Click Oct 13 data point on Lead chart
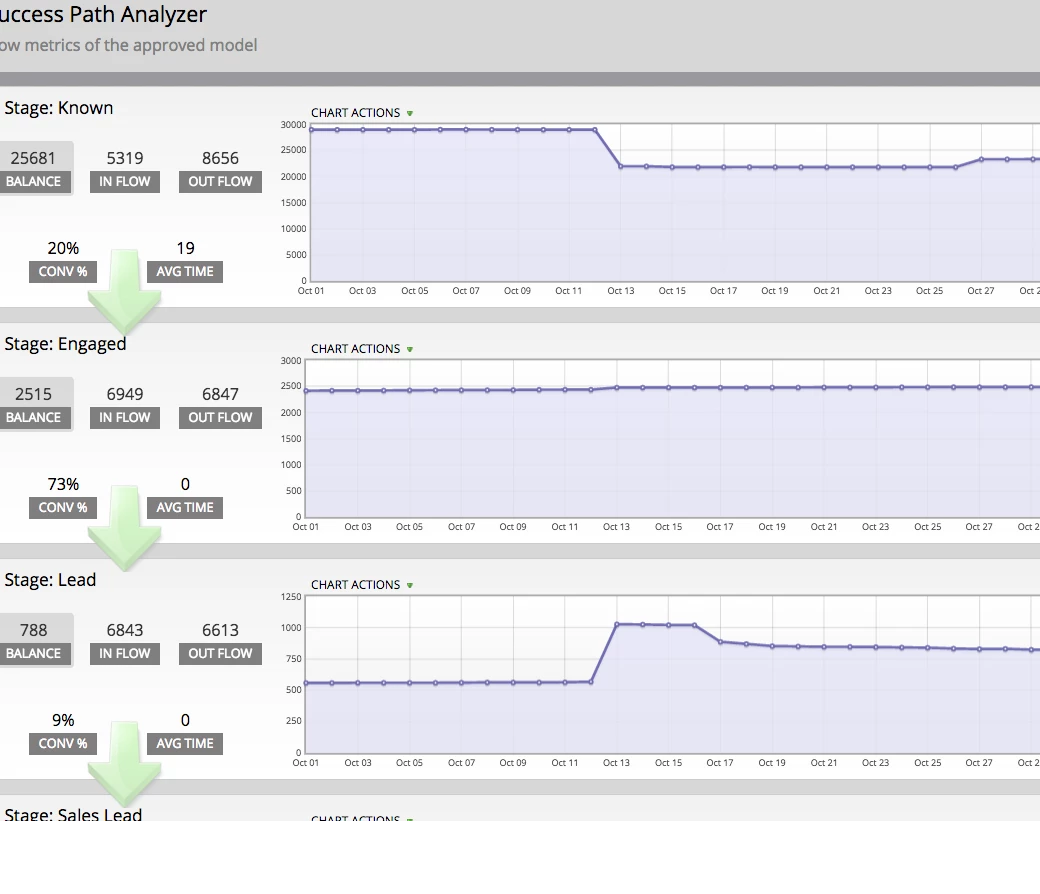 click(x=617, y=624)
